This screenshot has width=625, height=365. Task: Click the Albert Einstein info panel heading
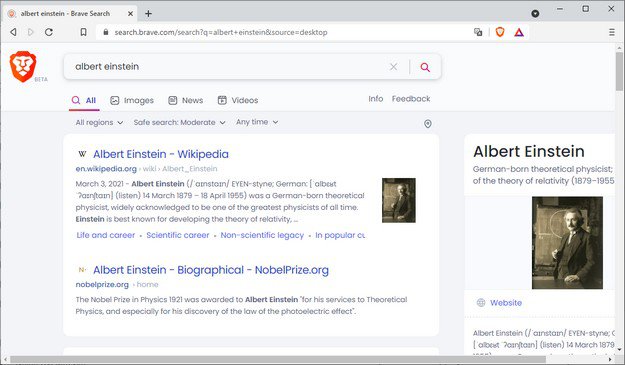point(529,151)
